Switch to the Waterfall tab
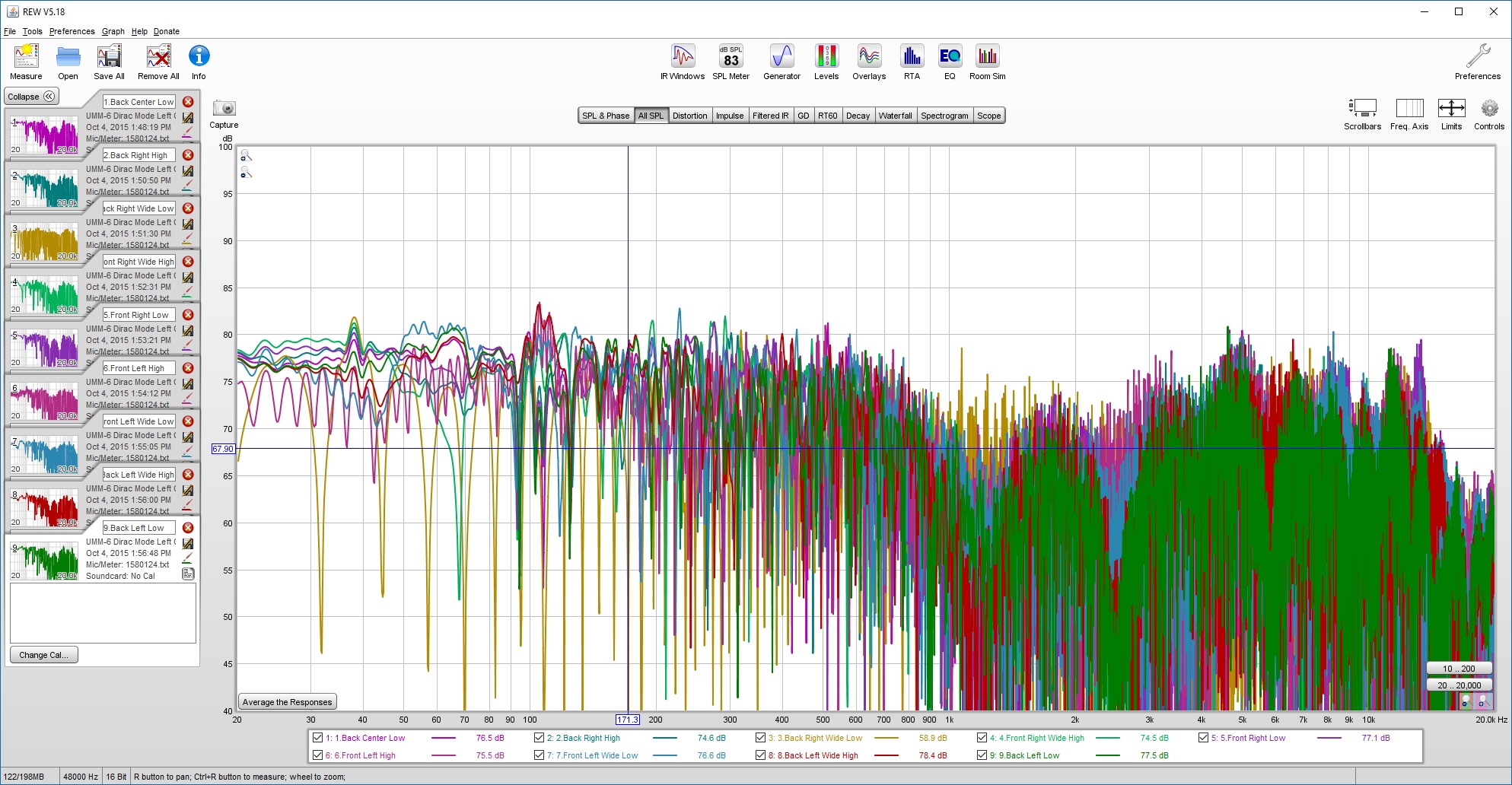Image resolution: width=1512 pixels, height=785 pixels. (895, 116)
